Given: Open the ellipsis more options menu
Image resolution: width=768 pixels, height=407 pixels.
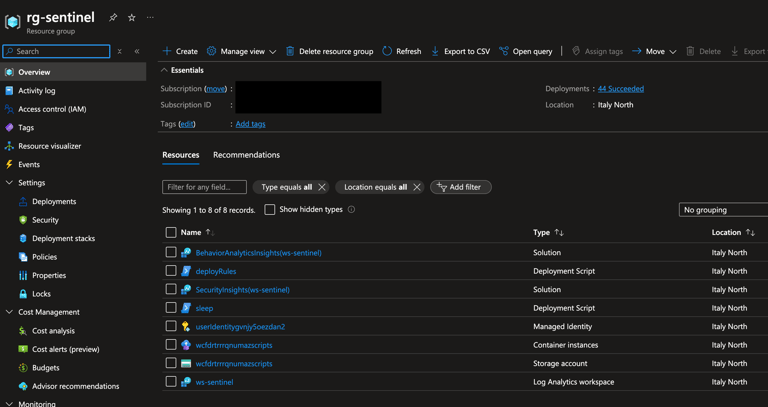Looking at the screenshot, I should (x=150, y=18).
